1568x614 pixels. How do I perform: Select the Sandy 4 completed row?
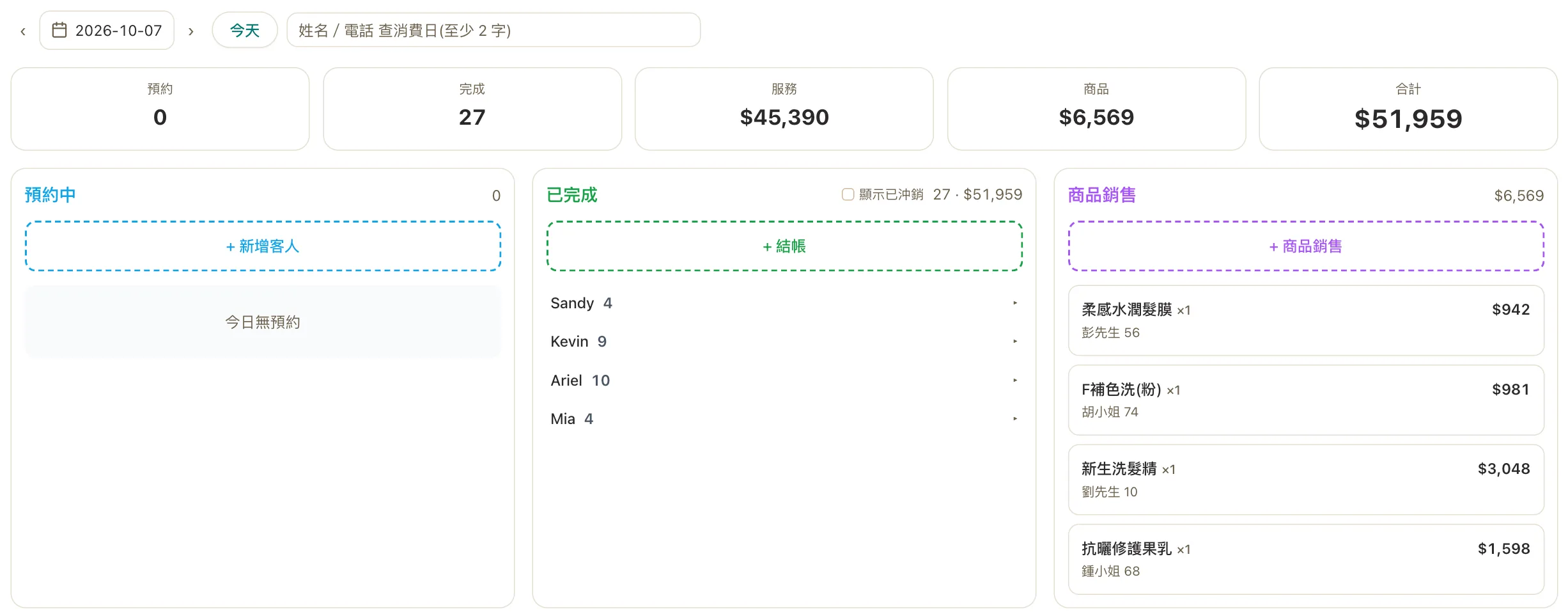[784, 303]
